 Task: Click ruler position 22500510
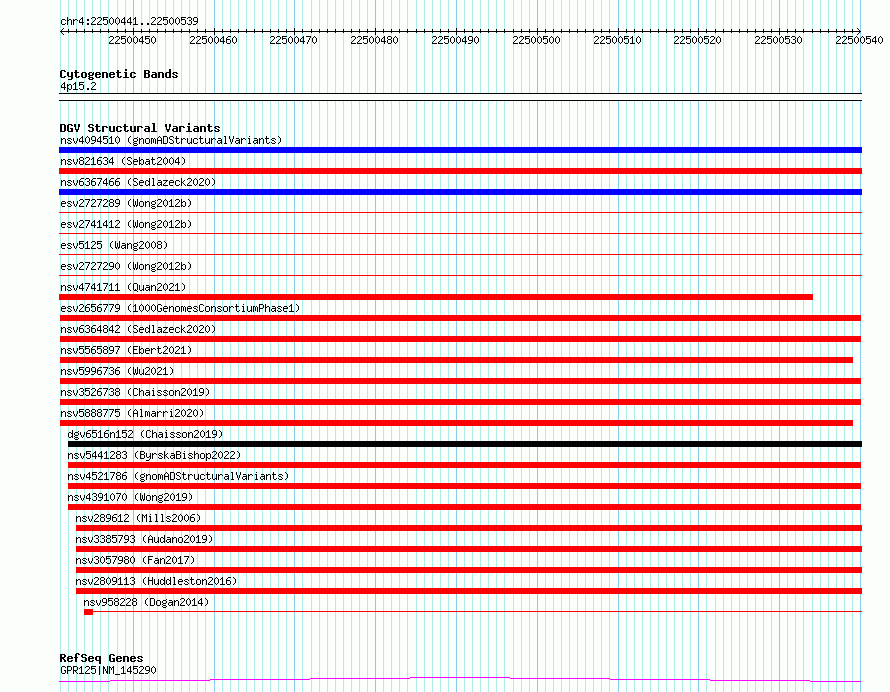tap(618, 40)
